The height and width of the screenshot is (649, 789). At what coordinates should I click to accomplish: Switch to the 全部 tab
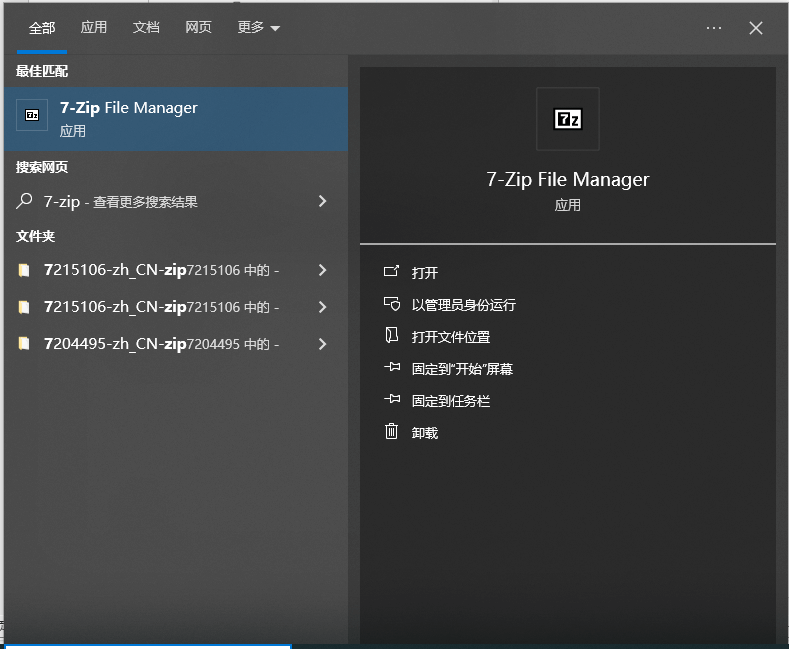(42, 28)
